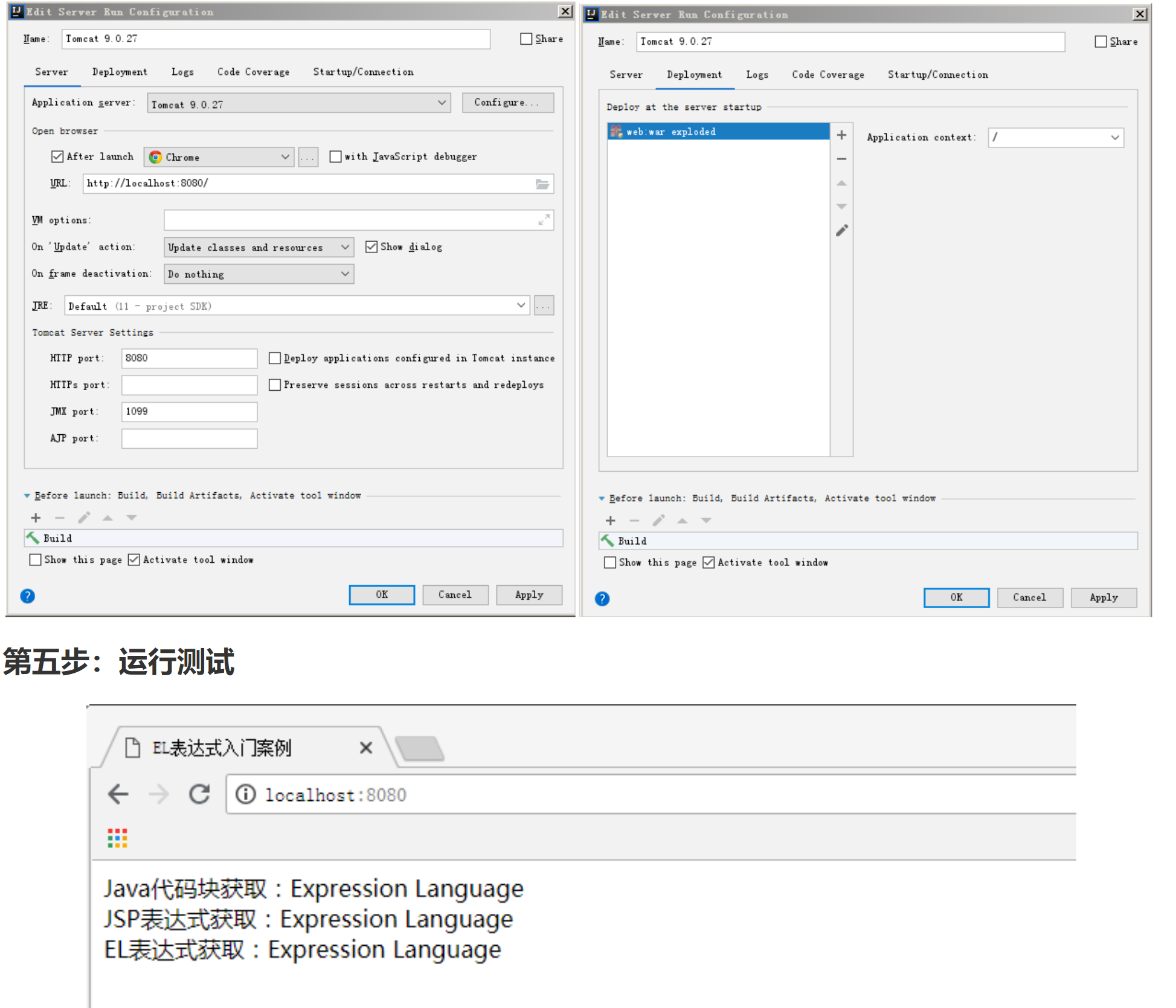Move before-launch task up in right dialog

(x=682, y=521)
